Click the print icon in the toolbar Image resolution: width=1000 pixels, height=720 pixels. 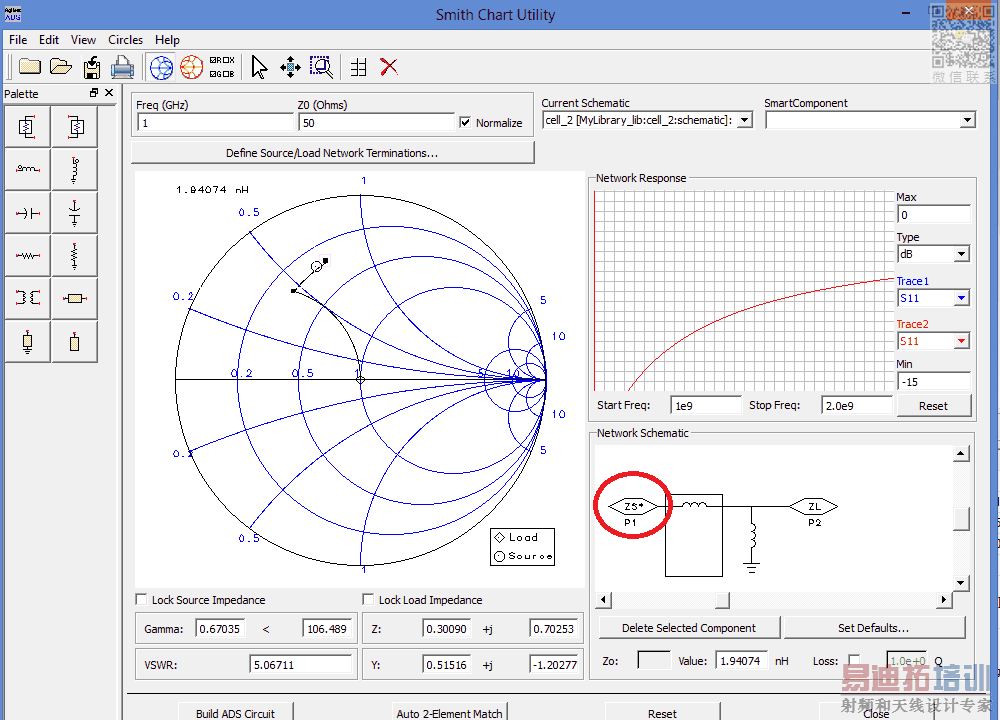point(122,67)
